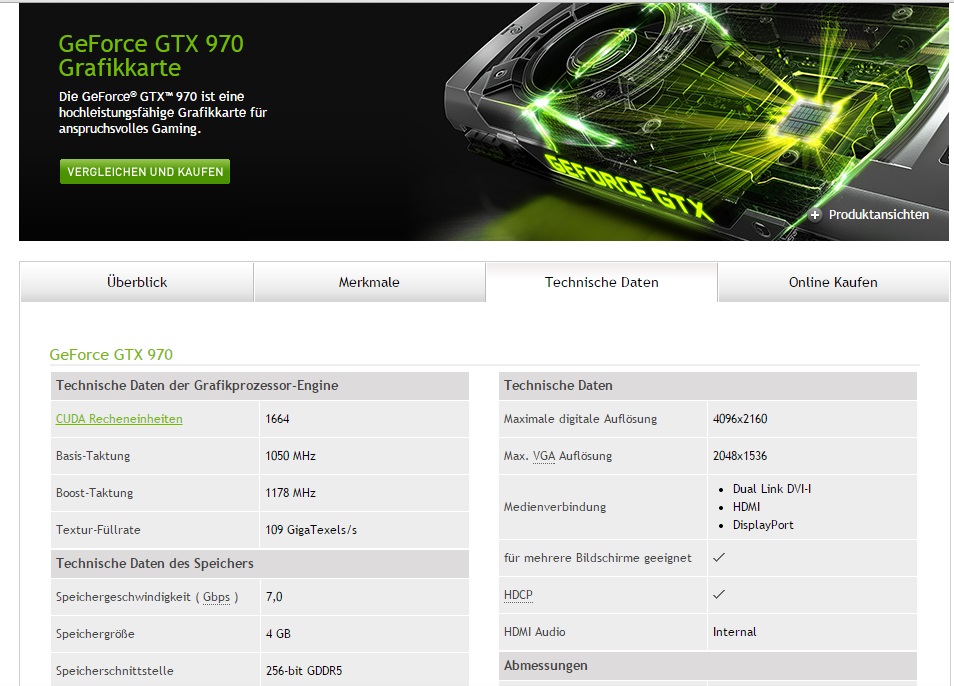Image resolution: width=954 pixels, height=686 pixels.
Task: Click the Abmessungen section header
Action: [x=708, y=666]
